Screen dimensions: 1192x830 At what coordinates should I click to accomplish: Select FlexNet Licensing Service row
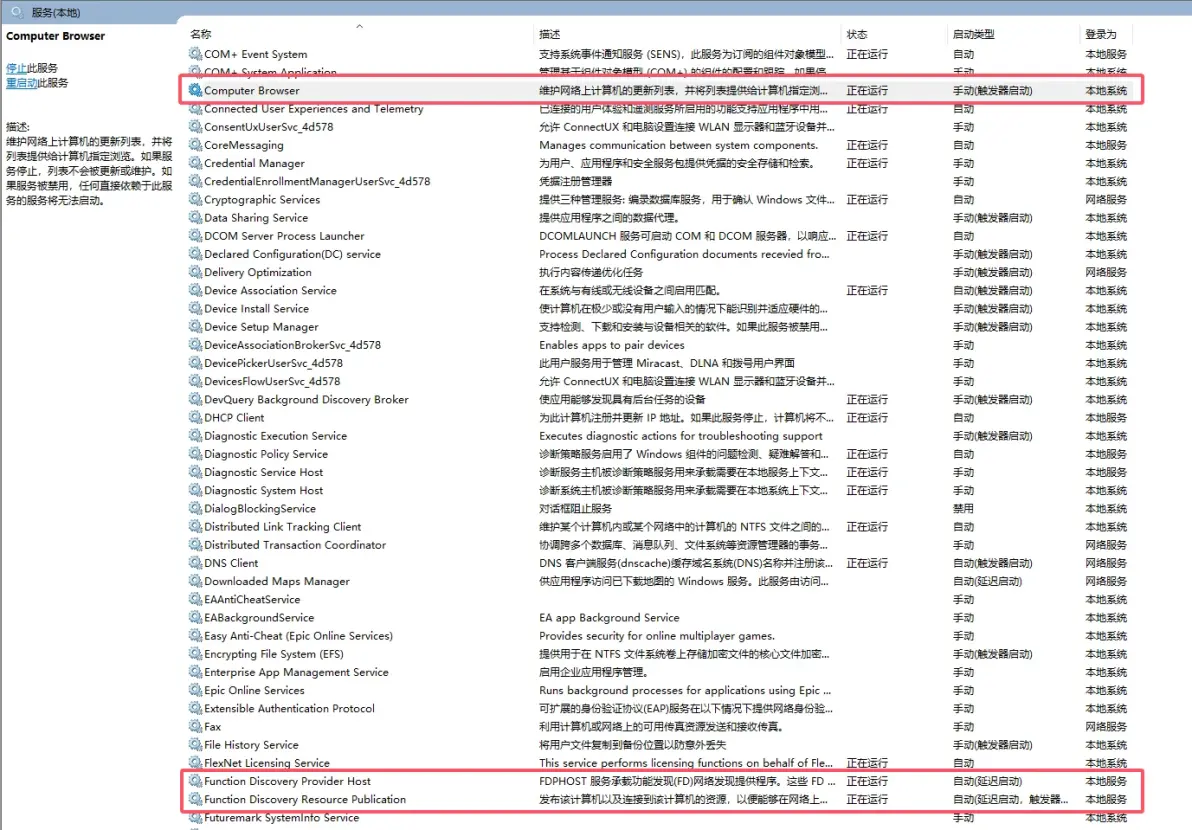point(659,763)
